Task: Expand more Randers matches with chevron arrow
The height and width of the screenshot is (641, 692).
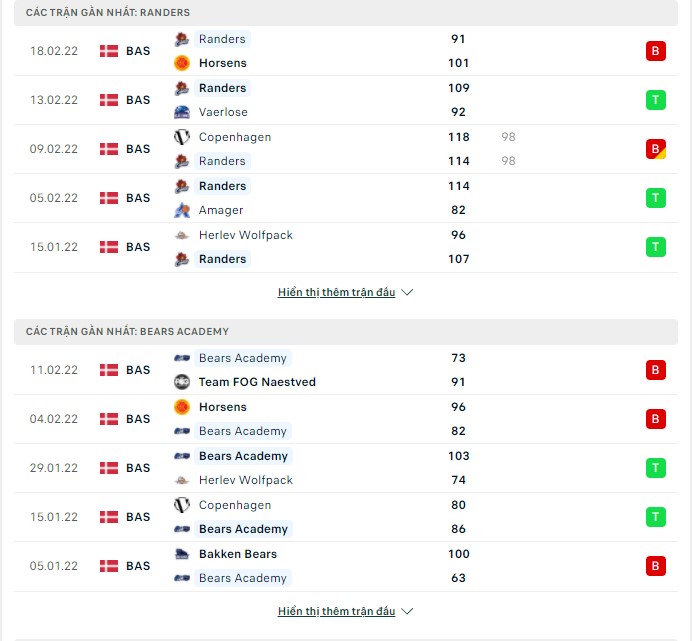Action: (x=407, y=292)
